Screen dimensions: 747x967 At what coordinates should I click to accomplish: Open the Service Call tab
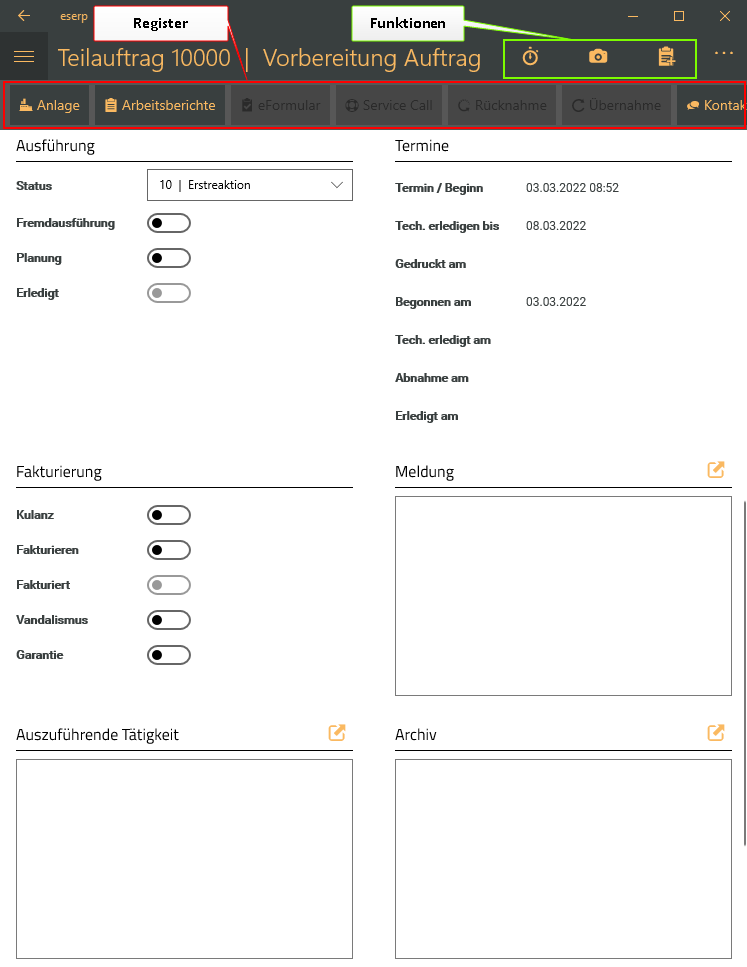(389, 105)
